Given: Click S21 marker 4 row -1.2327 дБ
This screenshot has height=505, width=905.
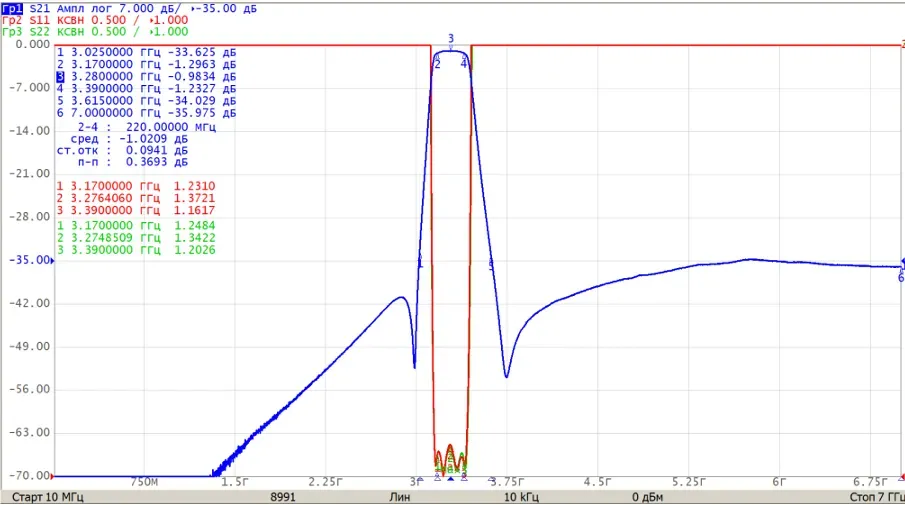Looking at the screenshot, I should click(147, 89).
